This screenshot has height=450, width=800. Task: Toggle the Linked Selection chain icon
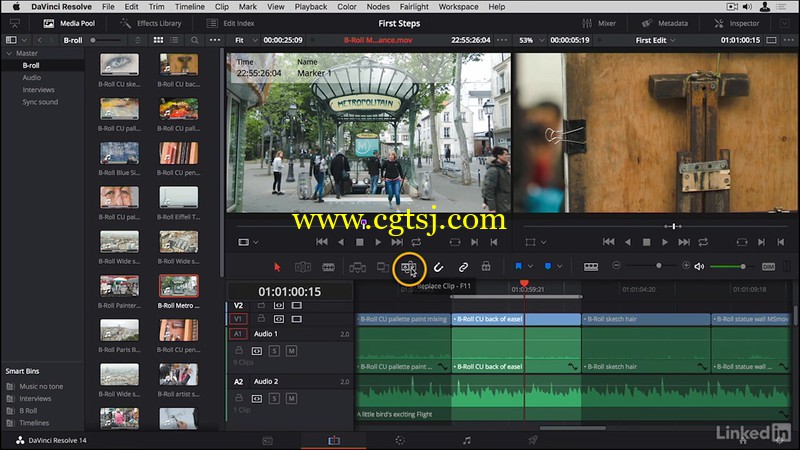[x=463, y=267]
